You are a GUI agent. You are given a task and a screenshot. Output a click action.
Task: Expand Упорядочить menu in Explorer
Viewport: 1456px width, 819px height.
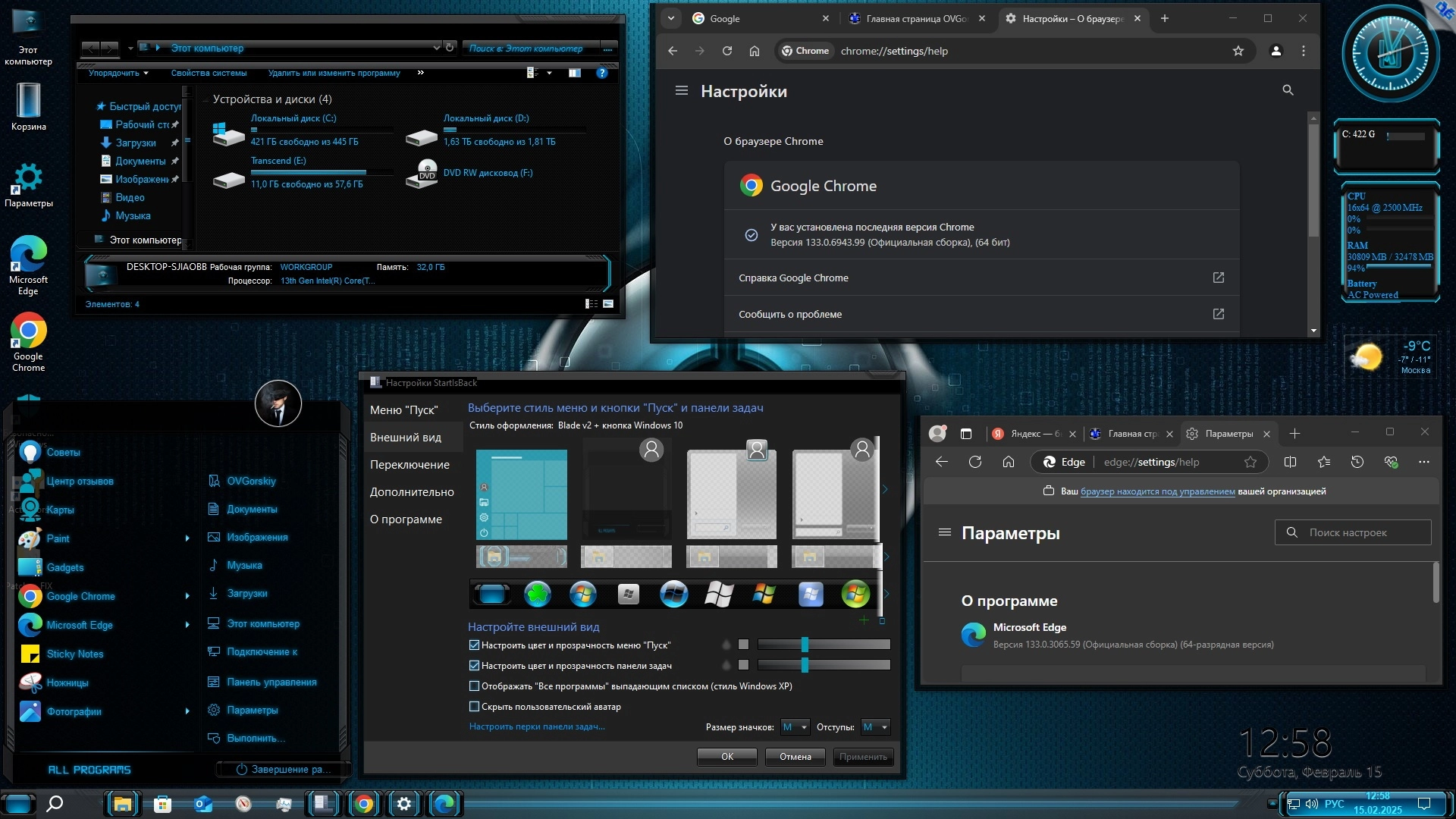118,74
